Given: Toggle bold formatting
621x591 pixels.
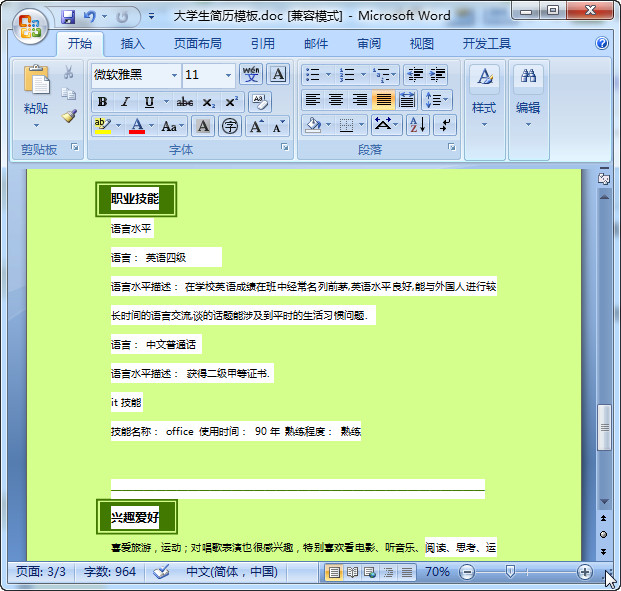Looking at the screenshot, I should [x=103, y=102].
